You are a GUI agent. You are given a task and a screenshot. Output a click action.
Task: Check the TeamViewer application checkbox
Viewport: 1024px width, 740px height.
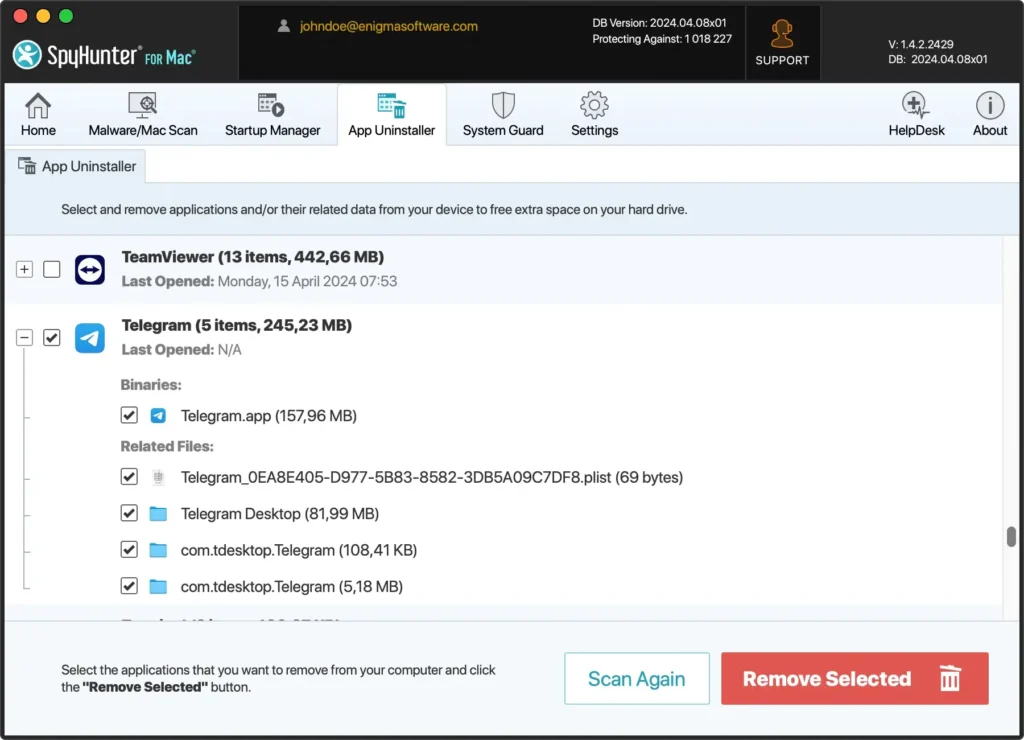point(52,269)
